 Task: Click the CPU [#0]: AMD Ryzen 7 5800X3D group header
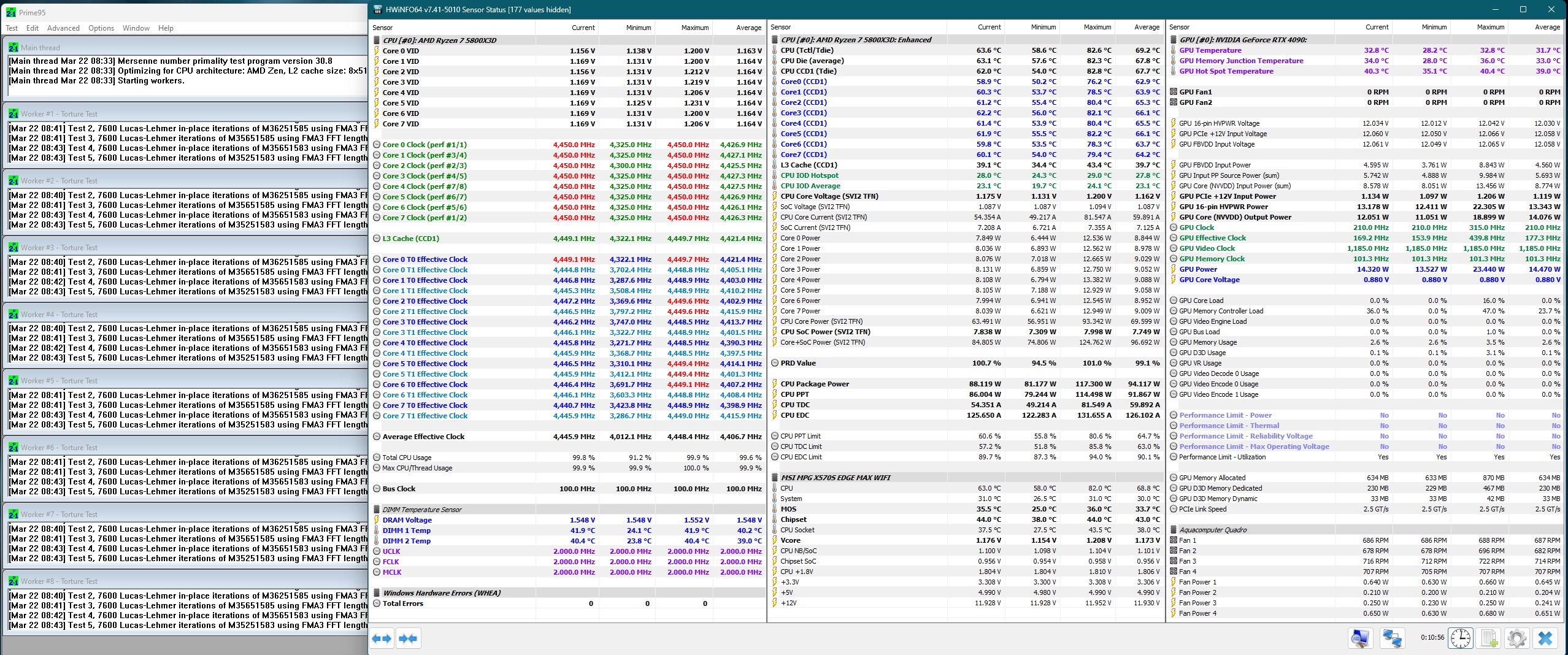(x=439, y=40)
